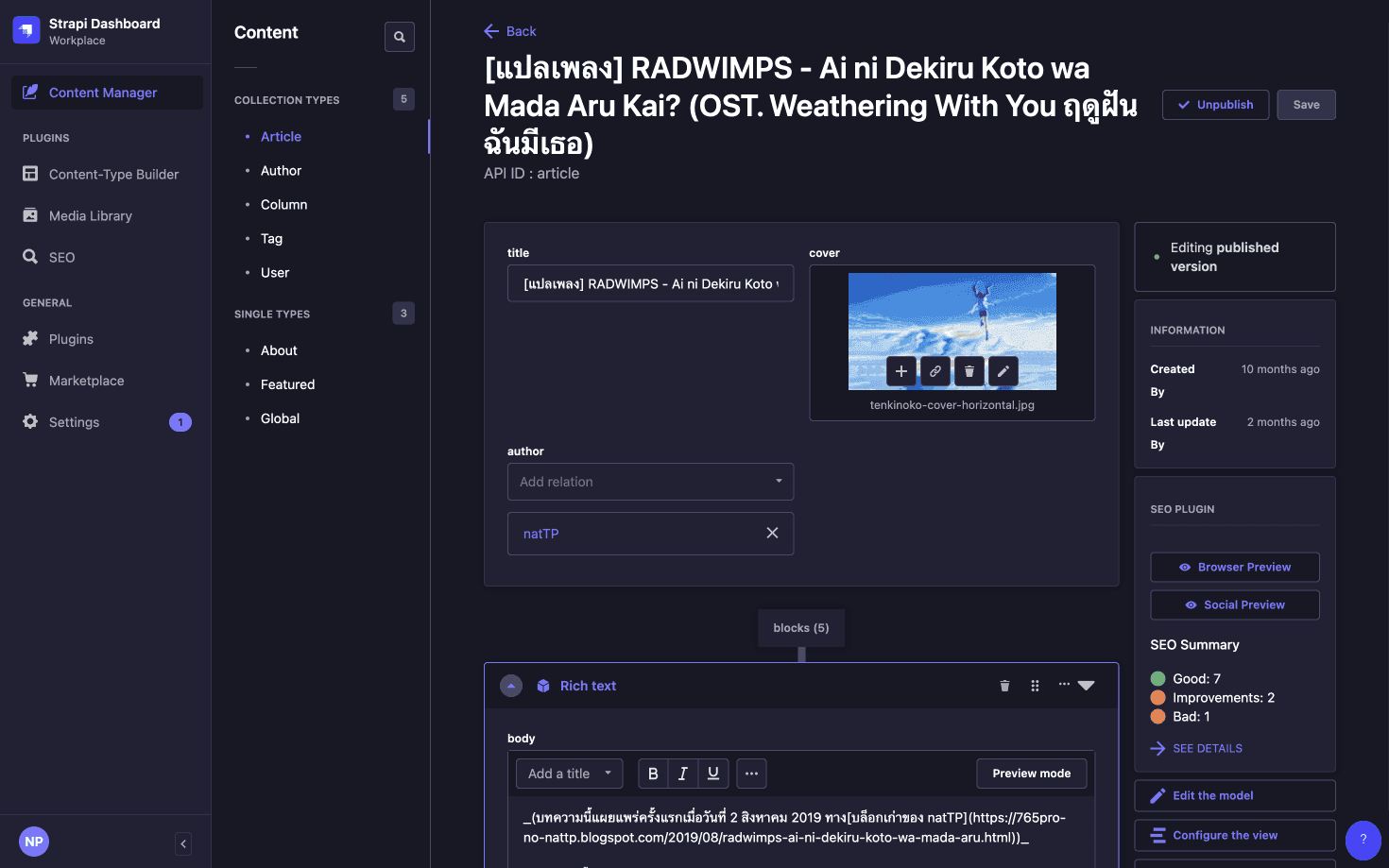The image size is (1389, 868).
Task: Select the User collection type
Action: coord(275,273)
